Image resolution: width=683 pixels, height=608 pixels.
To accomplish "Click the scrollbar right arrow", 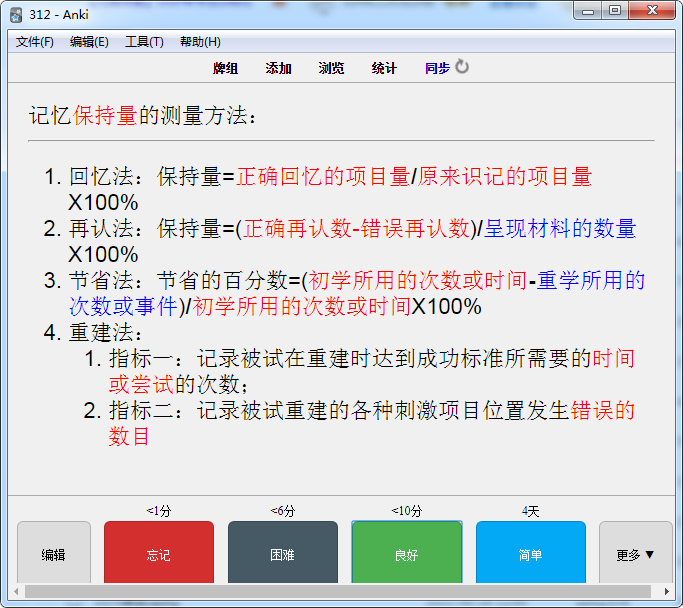I will click(x=666, y=591).
